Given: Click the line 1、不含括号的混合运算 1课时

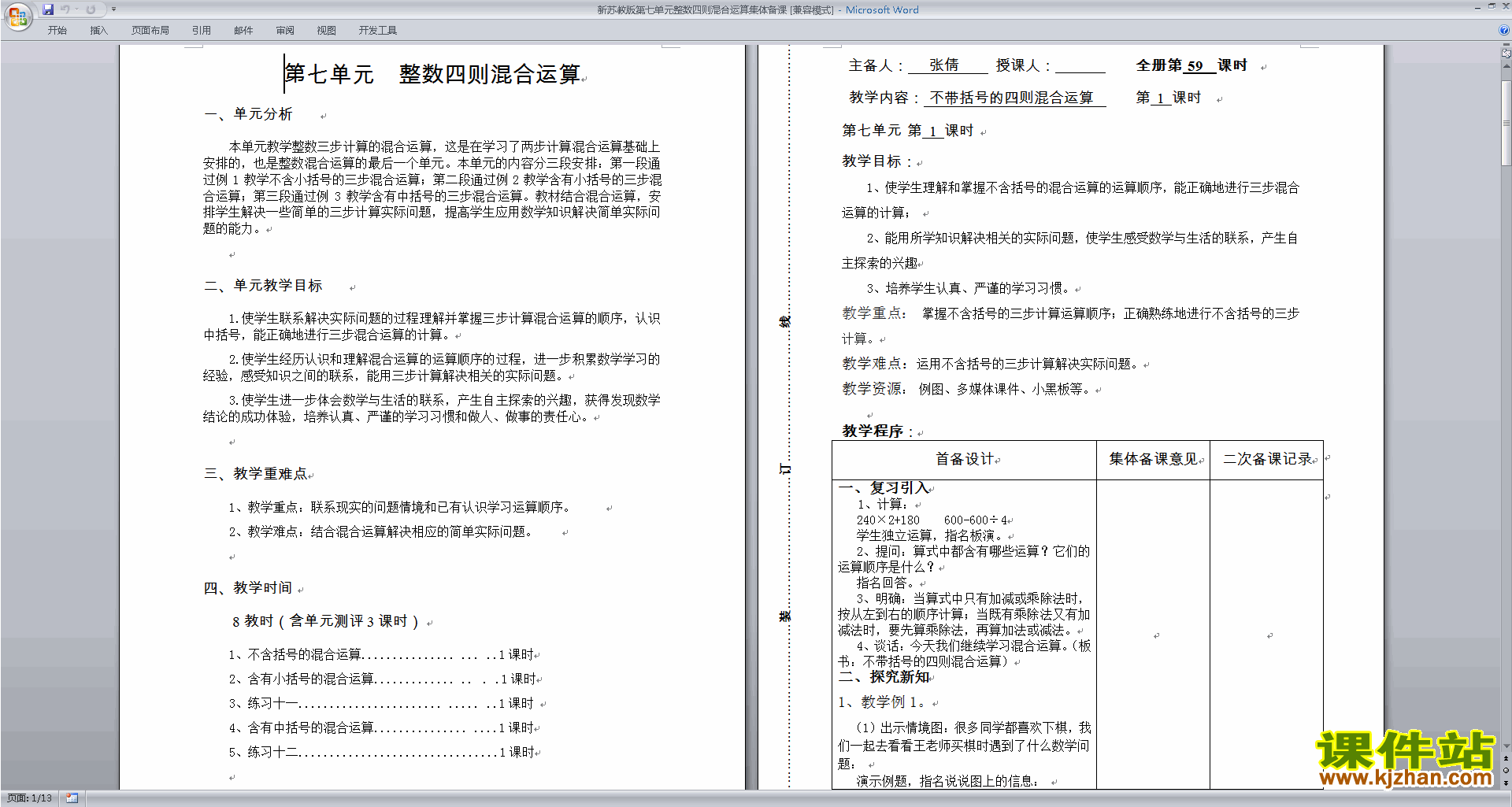Looking at the screenshot, I should click(381, 654).
